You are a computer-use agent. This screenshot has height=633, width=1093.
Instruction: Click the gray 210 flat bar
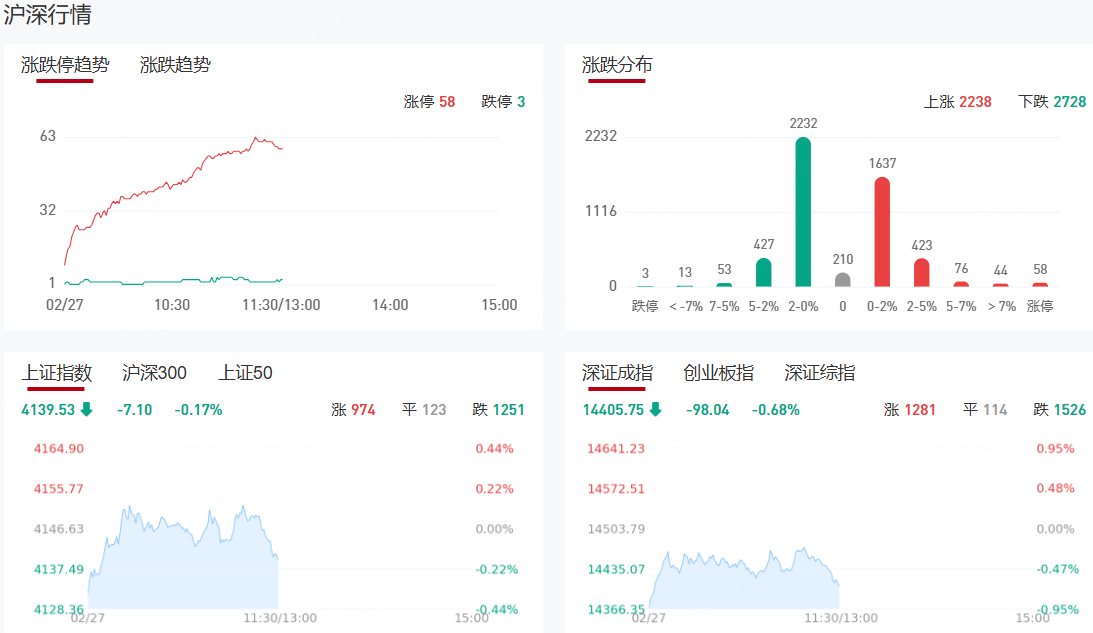point(842,280)
